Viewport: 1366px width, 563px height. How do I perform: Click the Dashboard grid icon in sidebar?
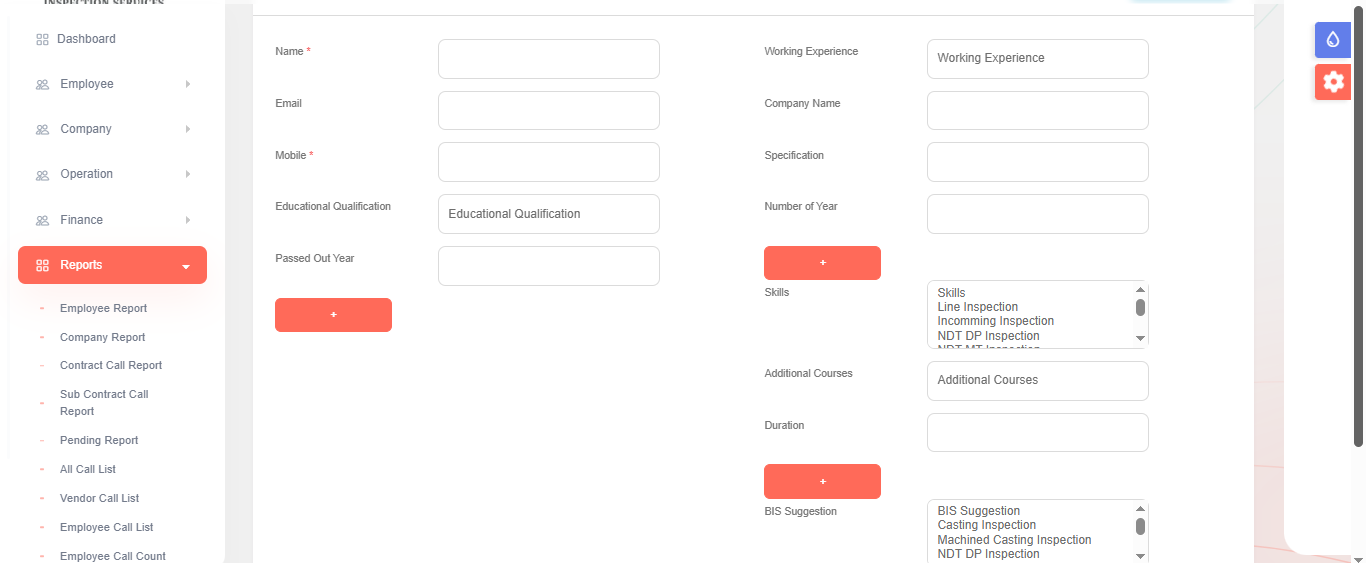[x=42, y=39]
